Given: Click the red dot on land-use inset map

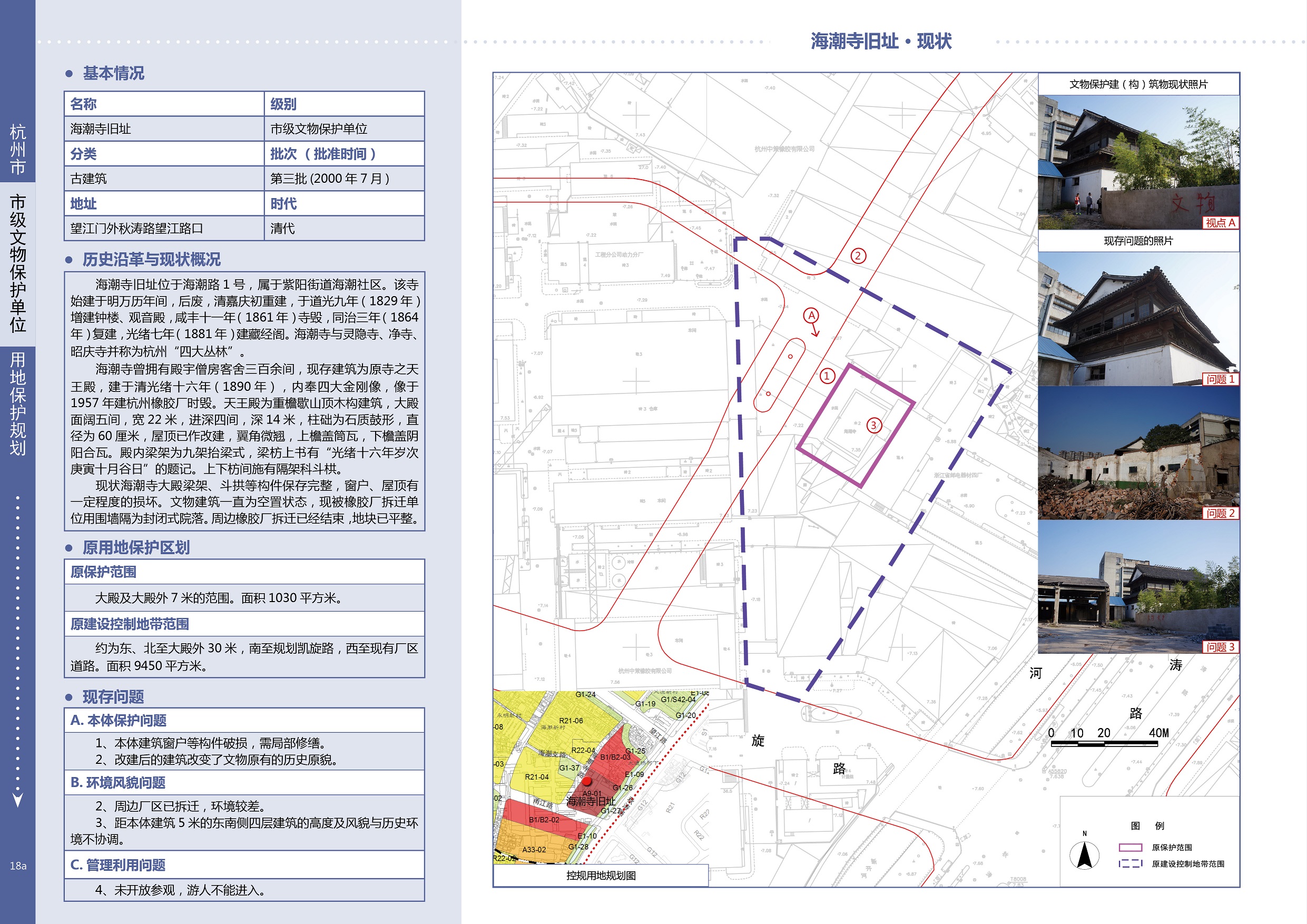Looking at the screenshot, I should point(587,782).
